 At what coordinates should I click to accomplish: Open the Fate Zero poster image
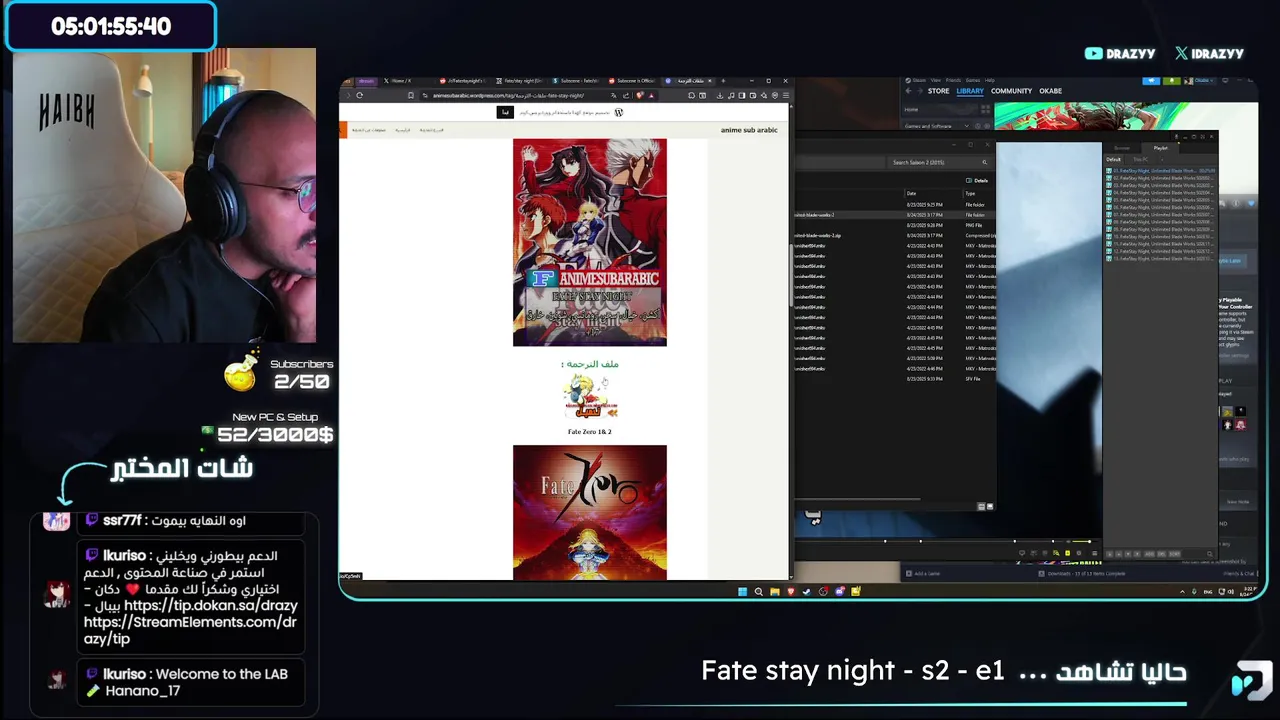[590, 512]
